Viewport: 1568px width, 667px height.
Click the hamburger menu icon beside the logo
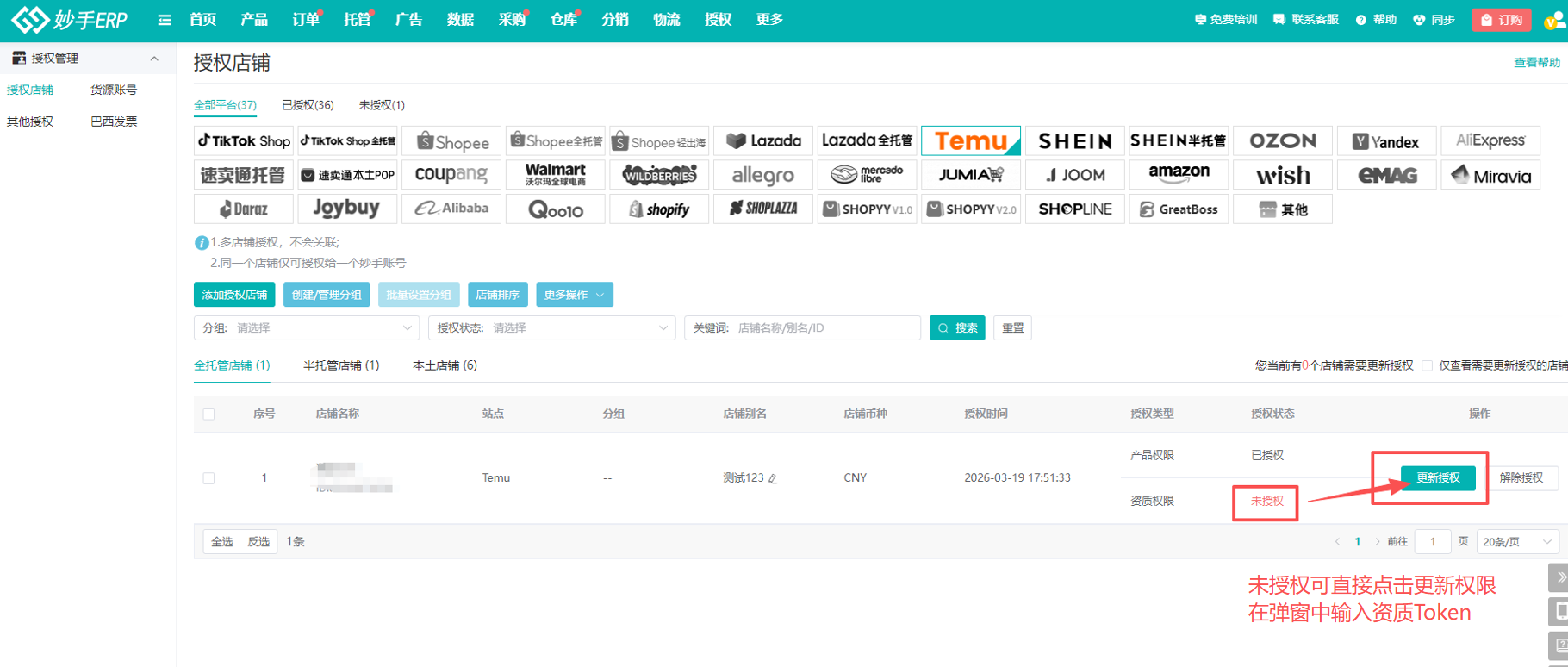pos(164,20)
